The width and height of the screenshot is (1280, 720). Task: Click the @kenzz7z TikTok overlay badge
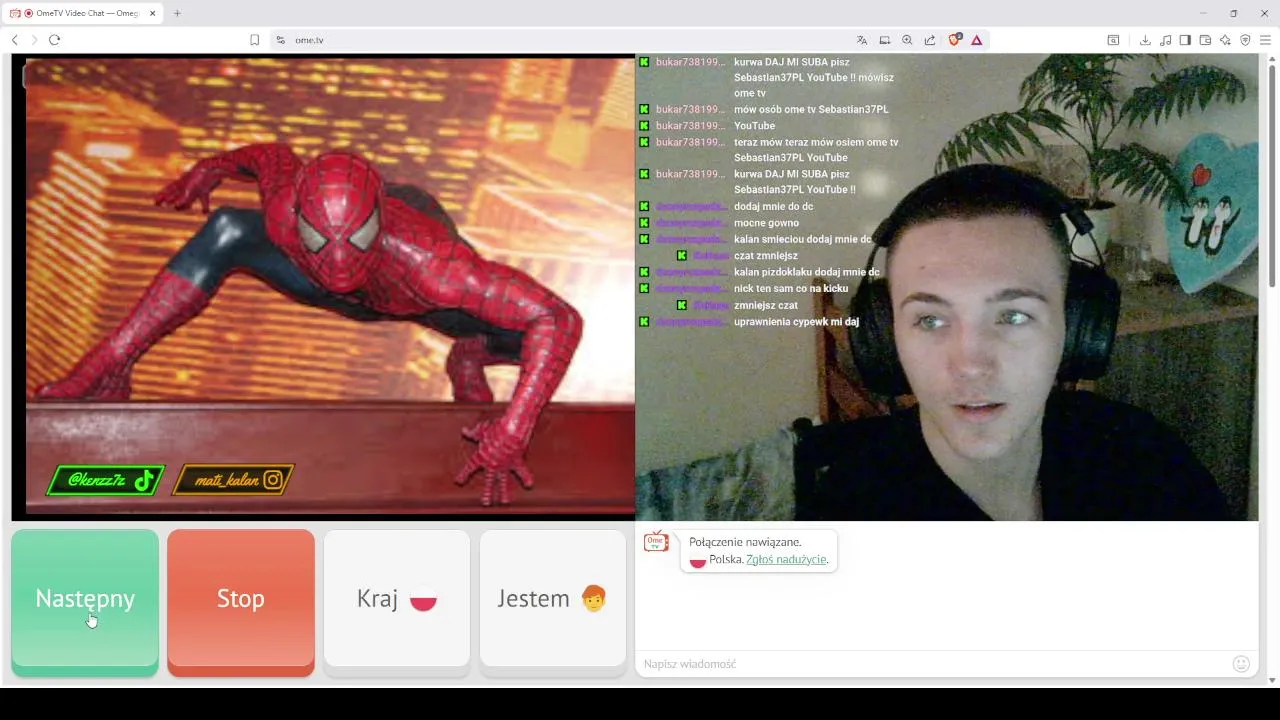click(x=106, y=480)
